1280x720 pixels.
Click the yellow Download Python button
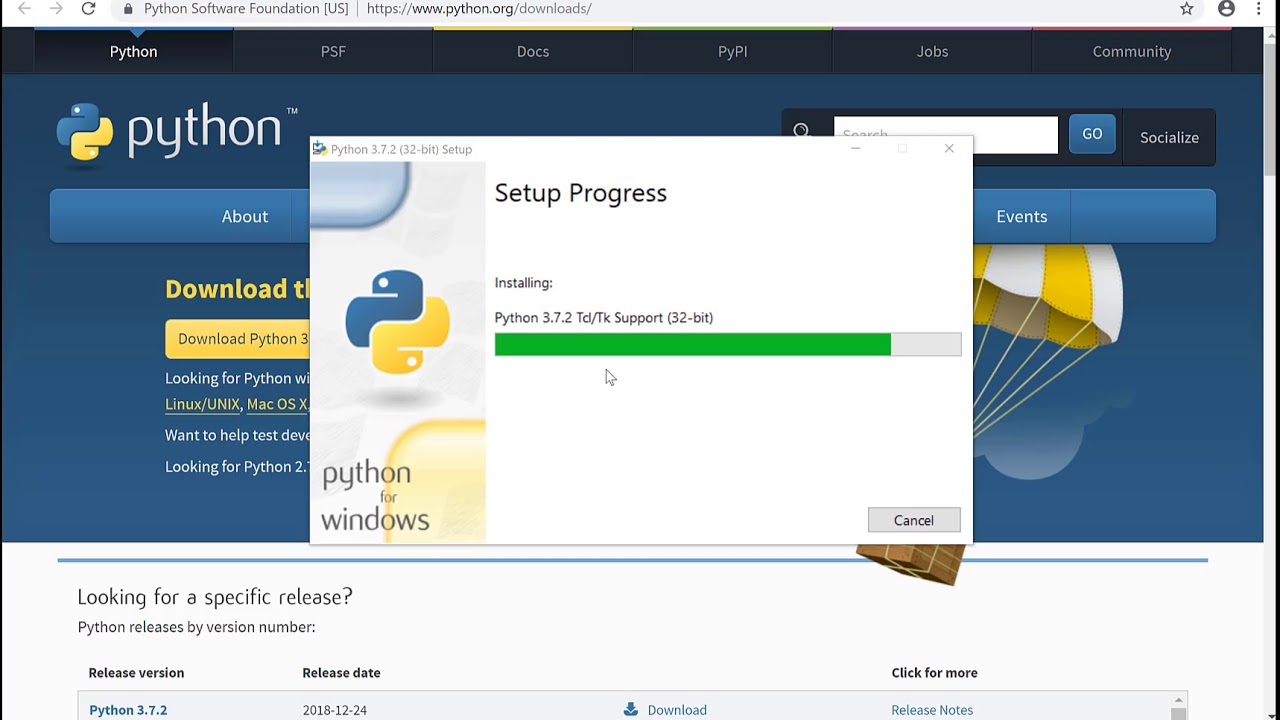[238, 339]
